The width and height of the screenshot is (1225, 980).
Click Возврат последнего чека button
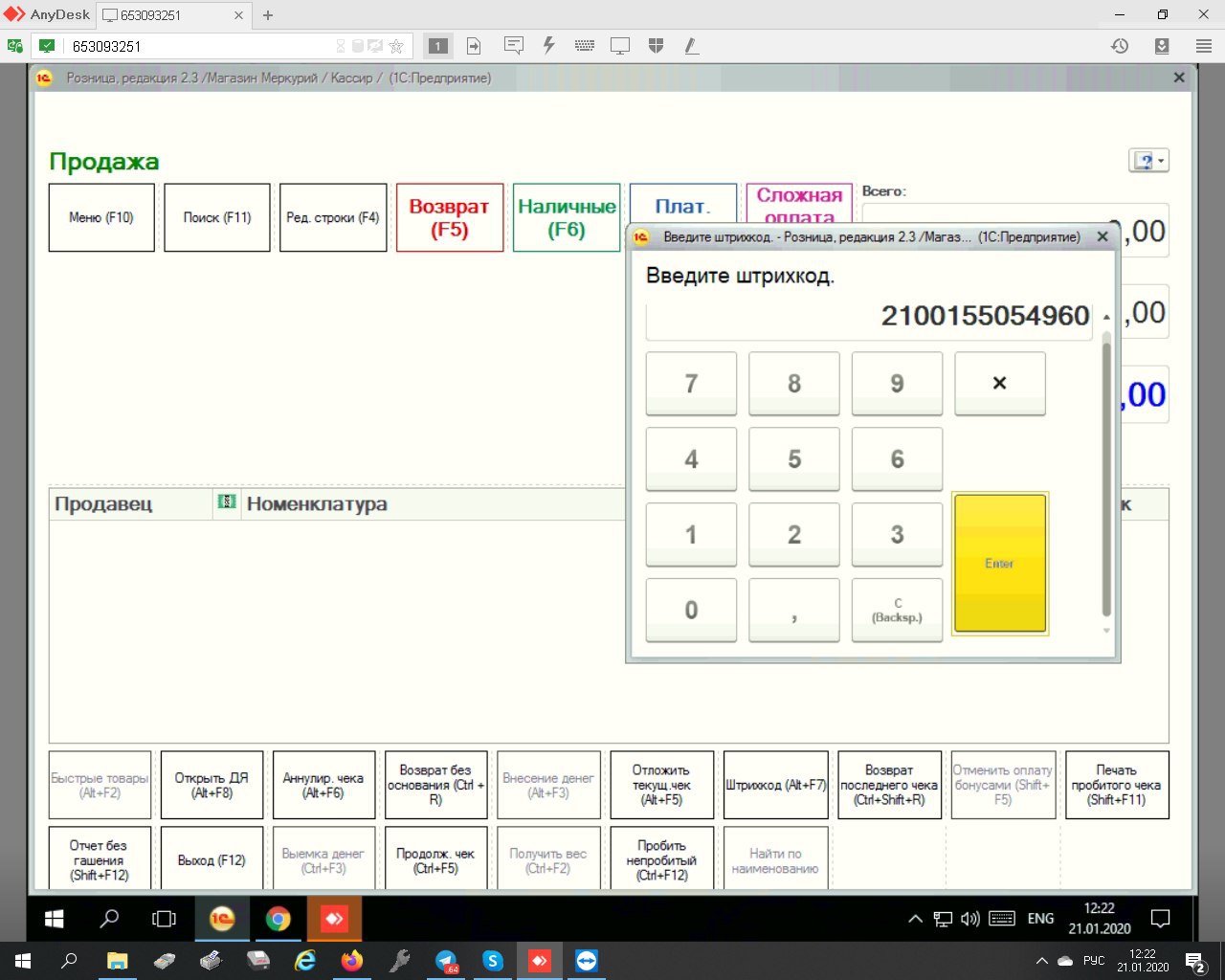(x=889, y=785)
